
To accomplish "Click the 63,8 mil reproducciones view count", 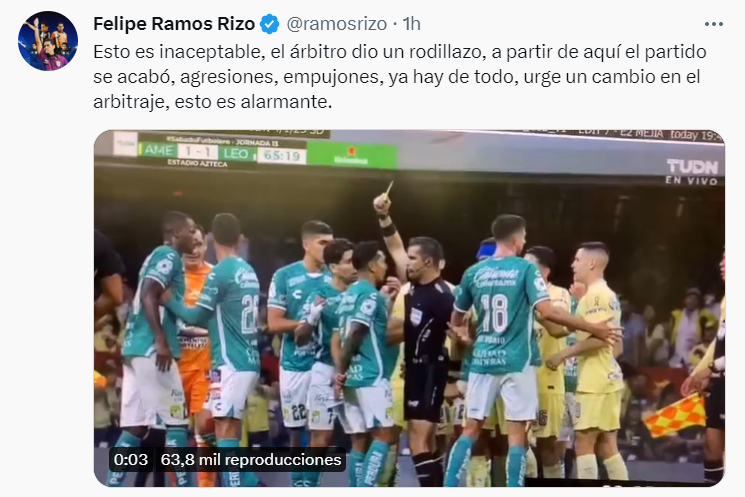I will click(251, 460).
